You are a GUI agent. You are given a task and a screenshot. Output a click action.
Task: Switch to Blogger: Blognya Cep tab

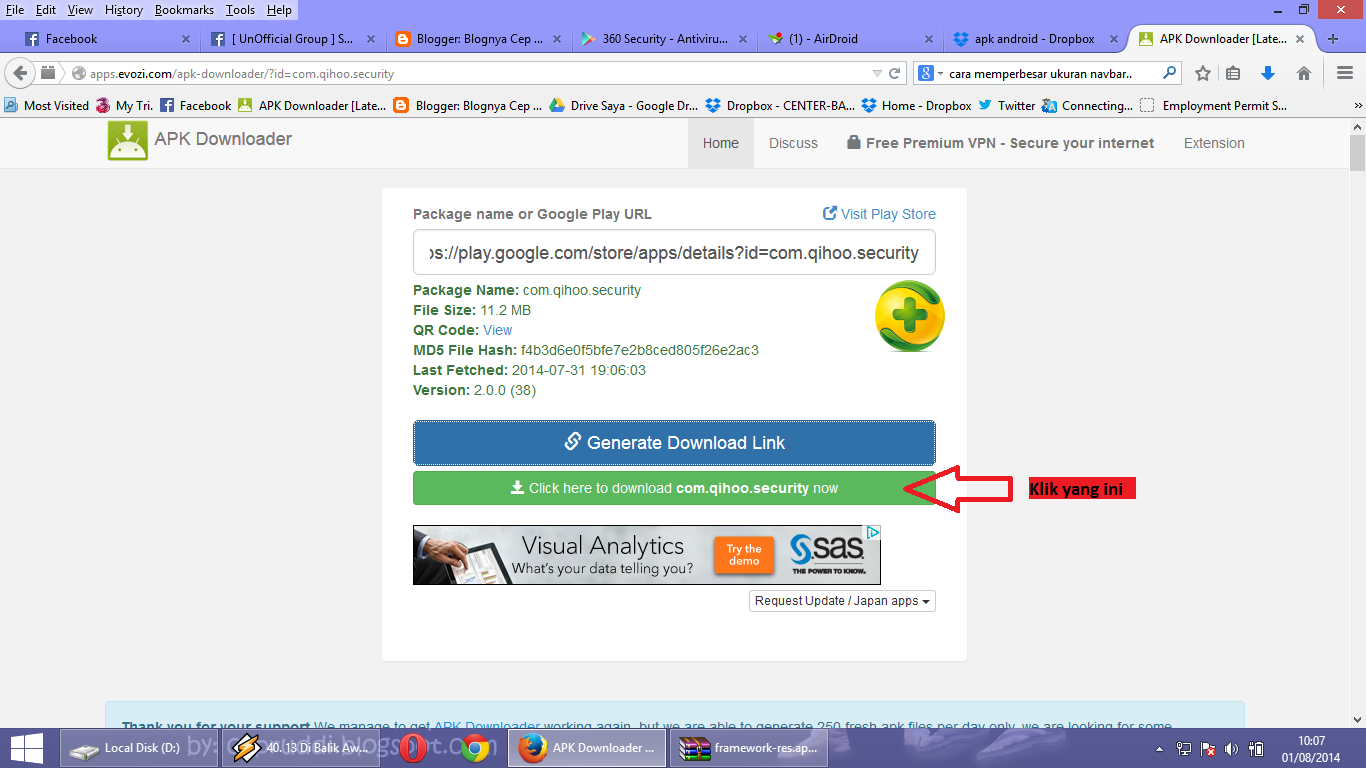[478, 39]
